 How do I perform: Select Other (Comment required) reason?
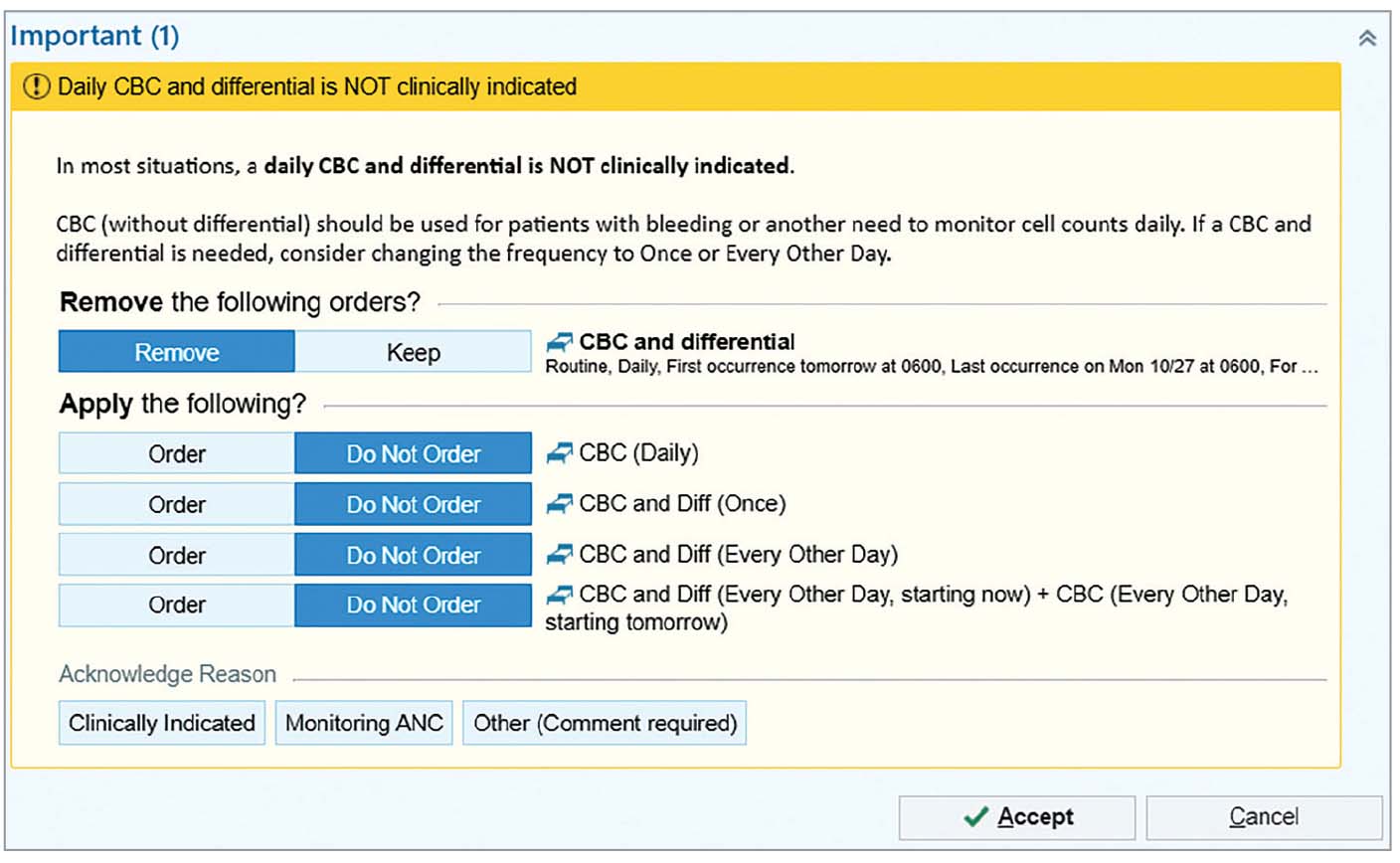pos(604,723)
